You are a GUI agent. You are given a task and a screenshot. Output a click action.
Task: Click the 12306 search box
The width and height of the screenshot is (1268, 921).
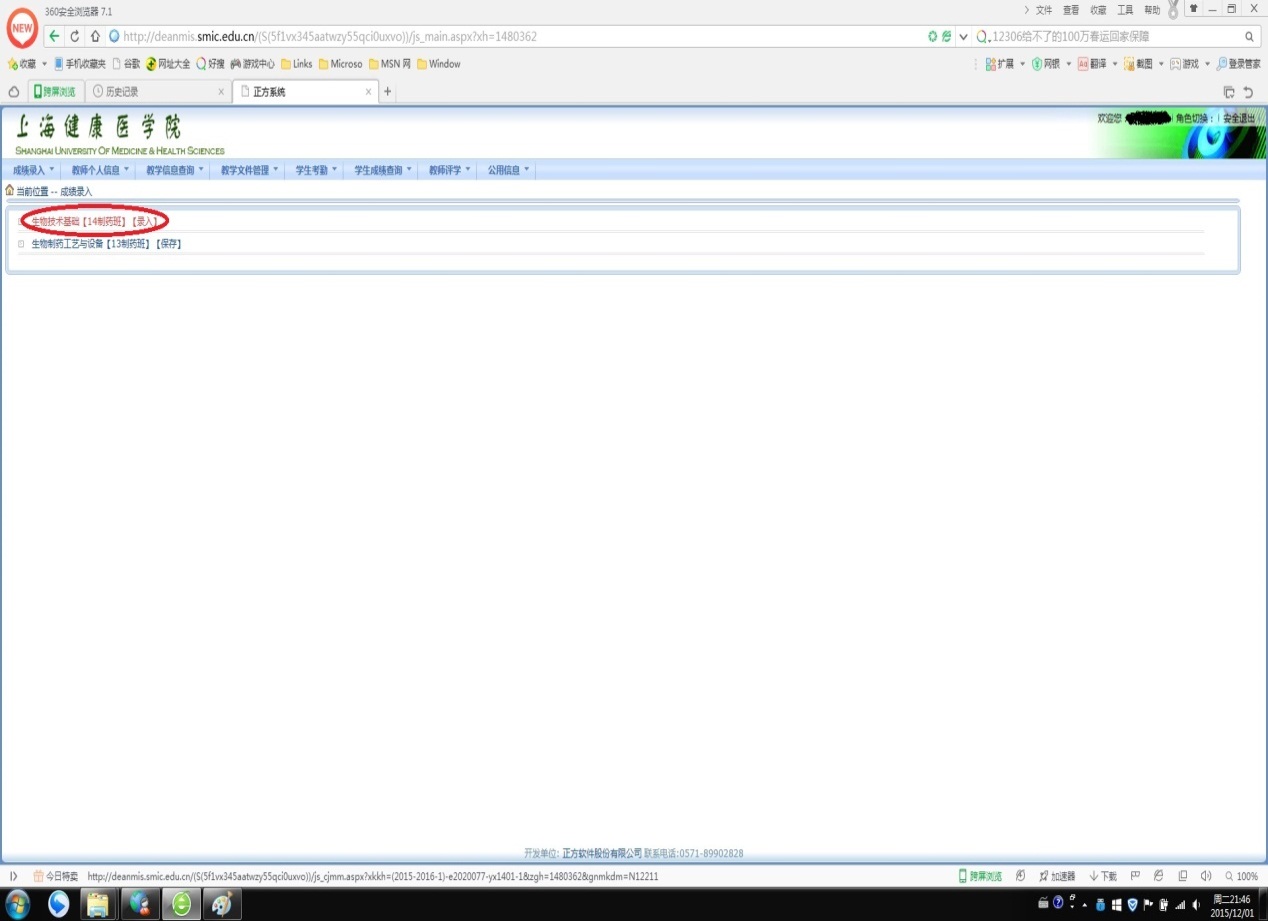1115,36
